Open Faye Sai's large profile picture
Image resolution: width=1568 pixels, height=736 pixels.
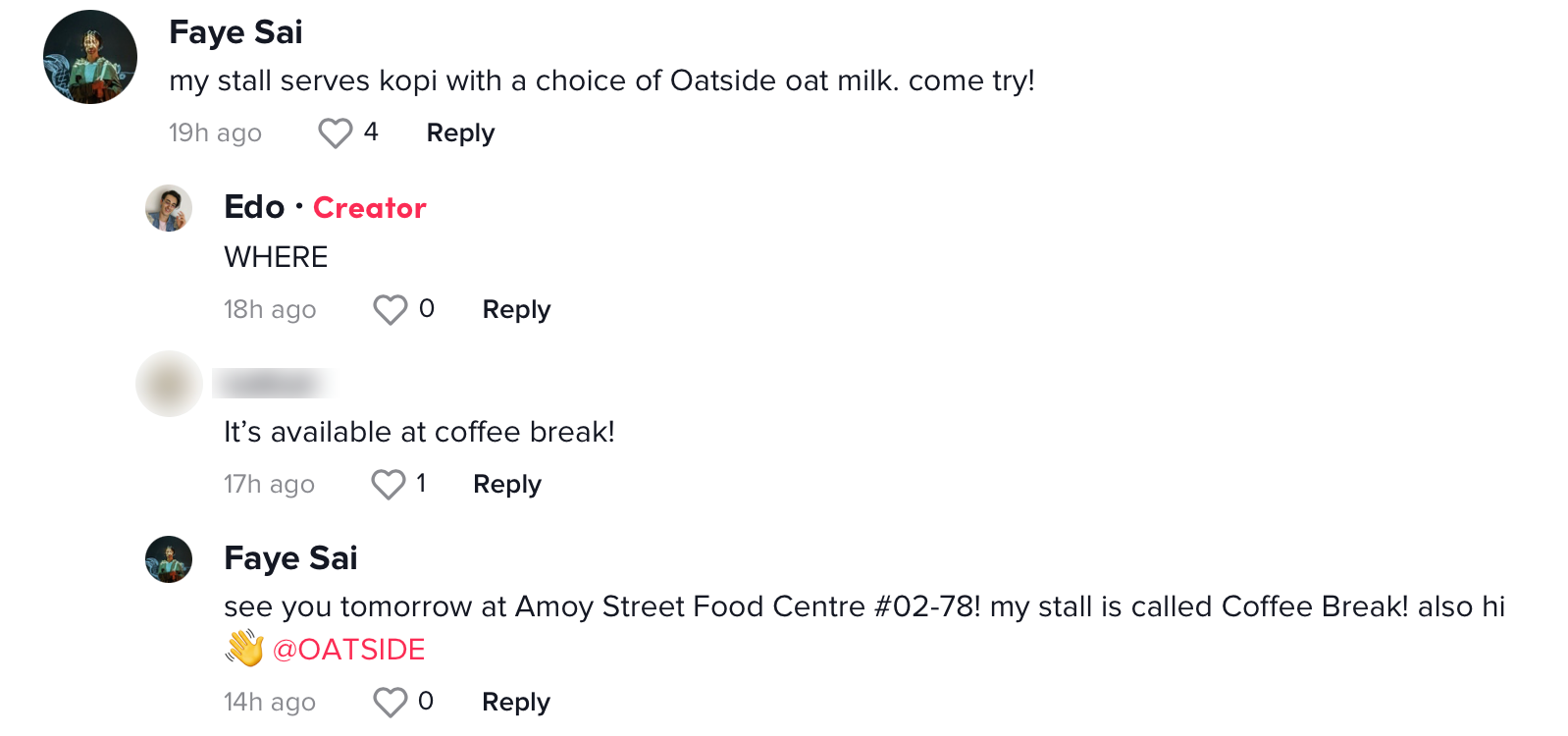(90, 57)
